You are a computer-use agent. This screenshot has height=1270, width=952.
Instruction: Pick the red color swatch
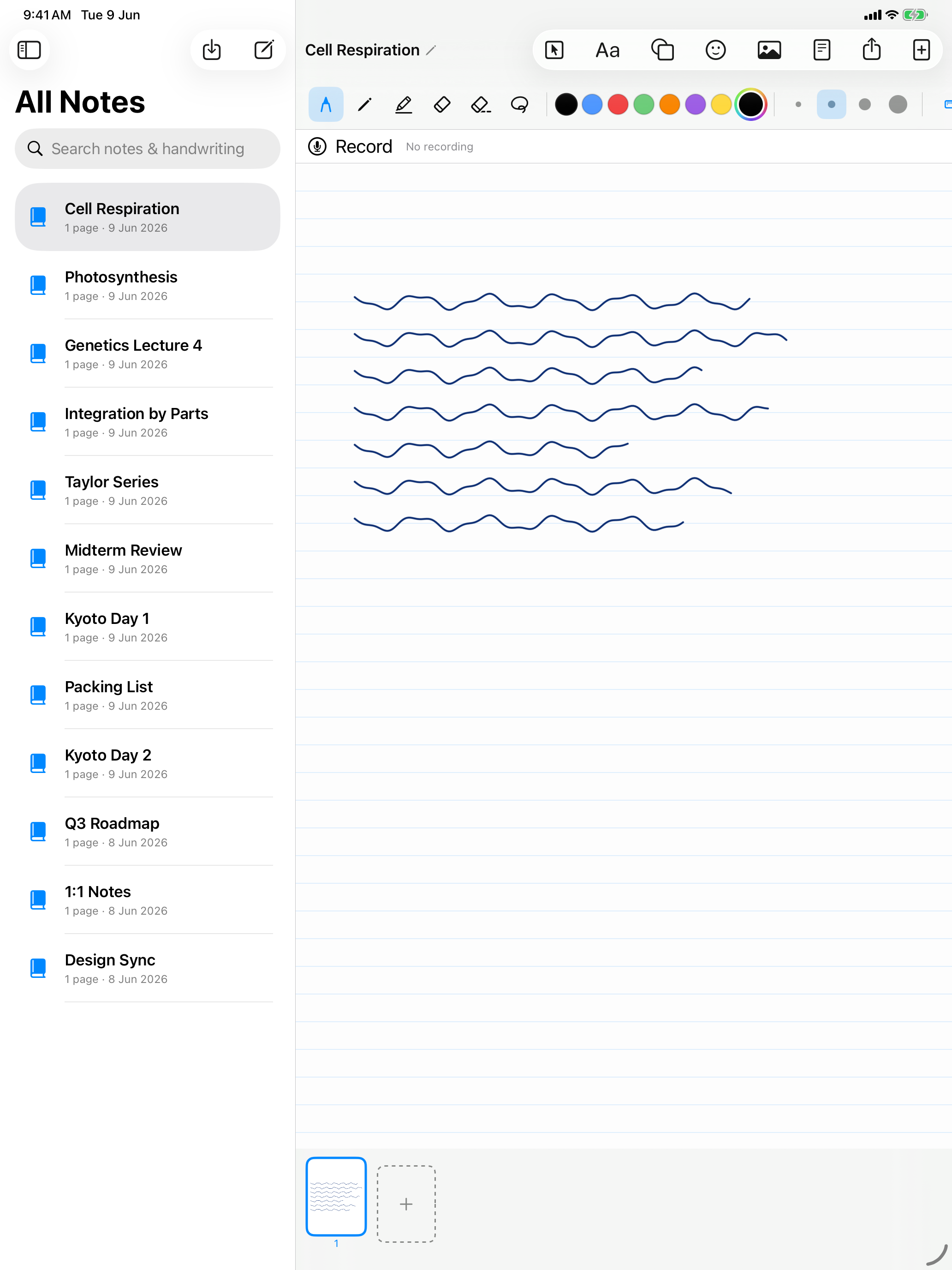tap(618, 104)
